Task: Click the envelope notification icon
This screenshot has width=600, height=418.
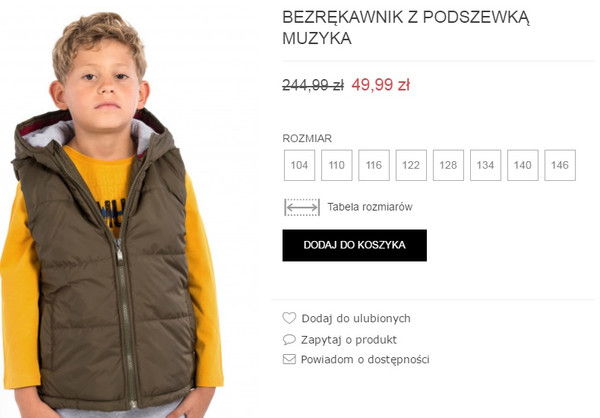Action: (289, 359)
